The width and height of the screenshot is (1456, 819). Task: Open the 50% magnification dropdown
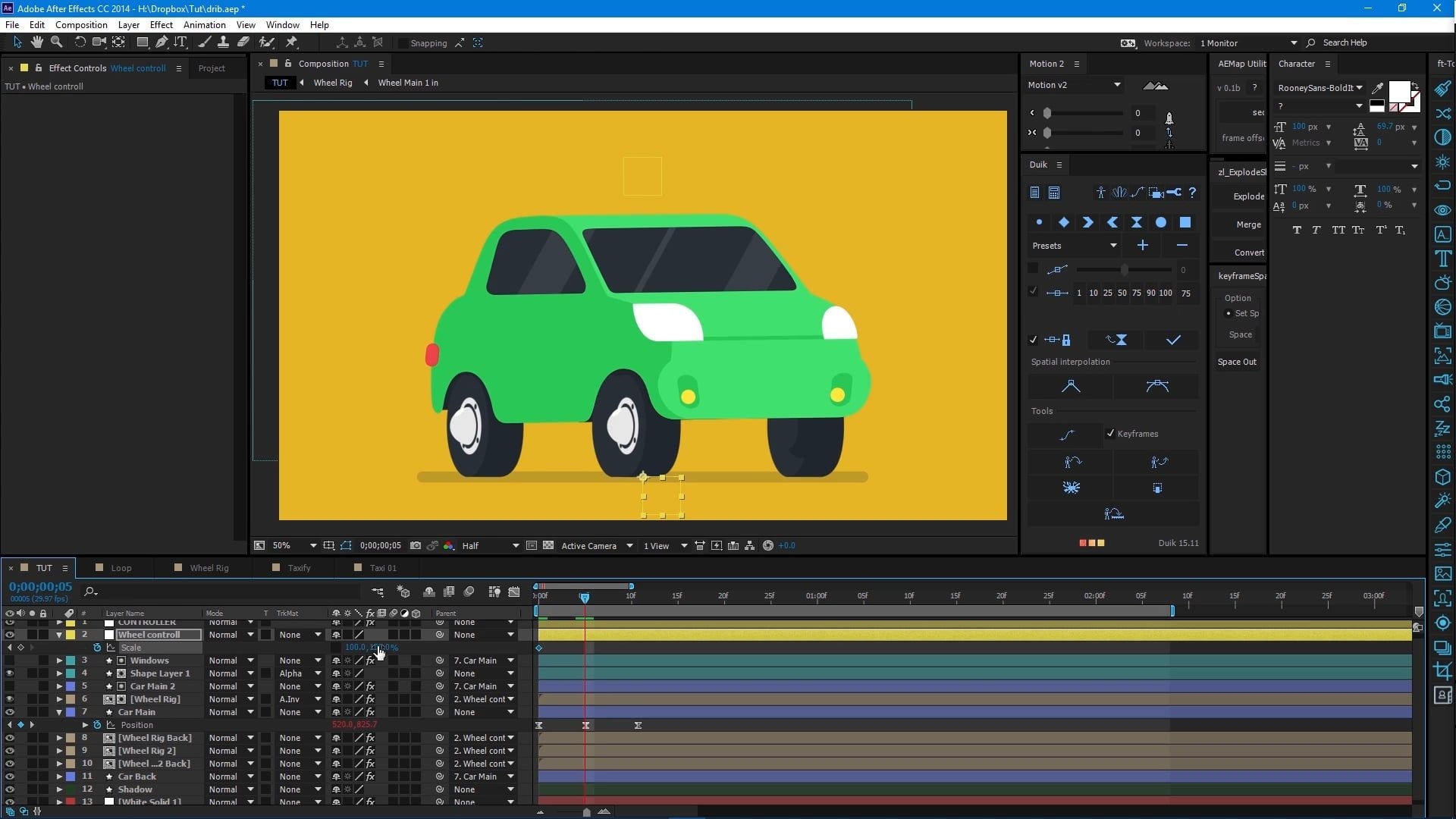coord(294,545)
